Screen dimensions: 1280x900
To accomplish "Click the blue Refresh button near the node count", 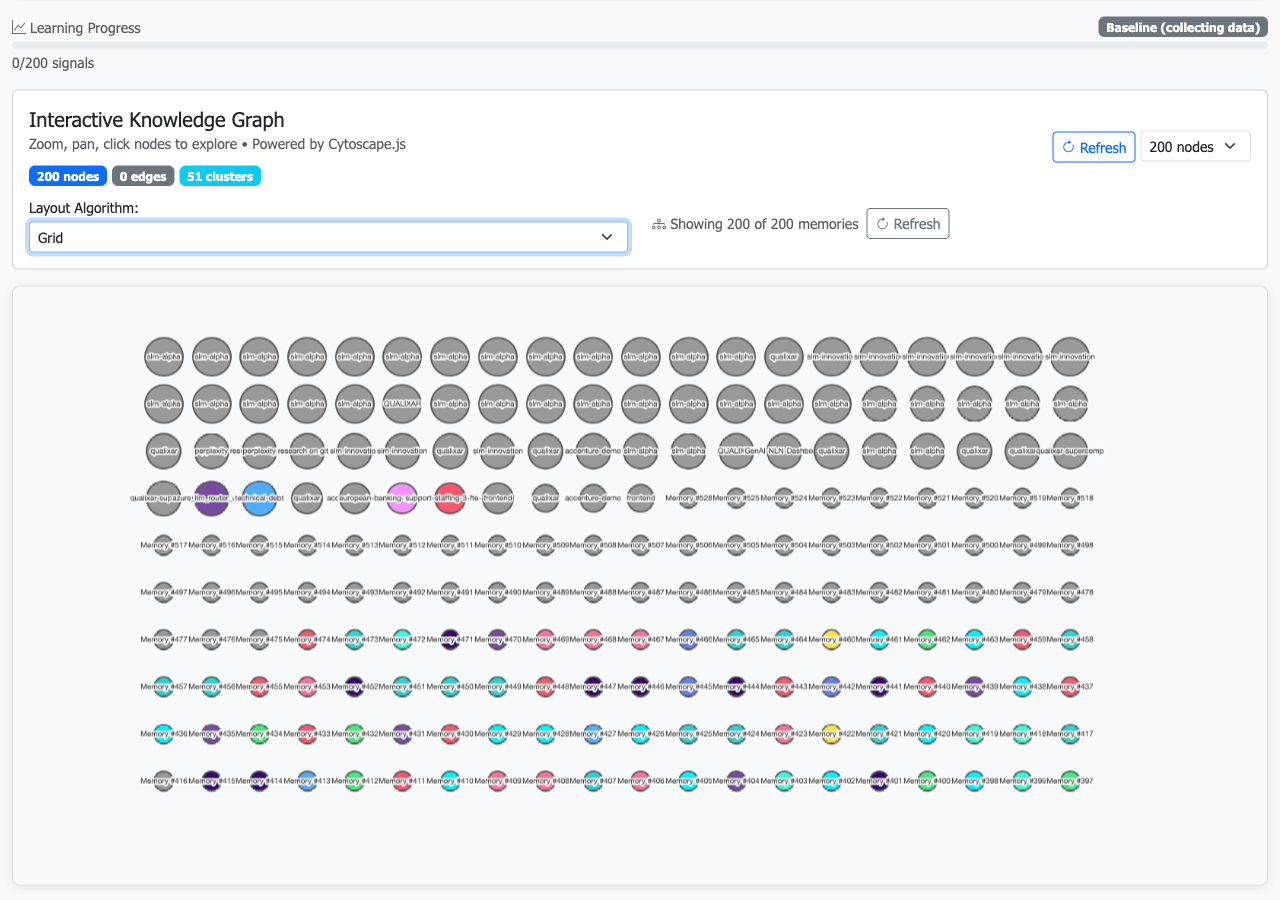I will coord(1093,147).
